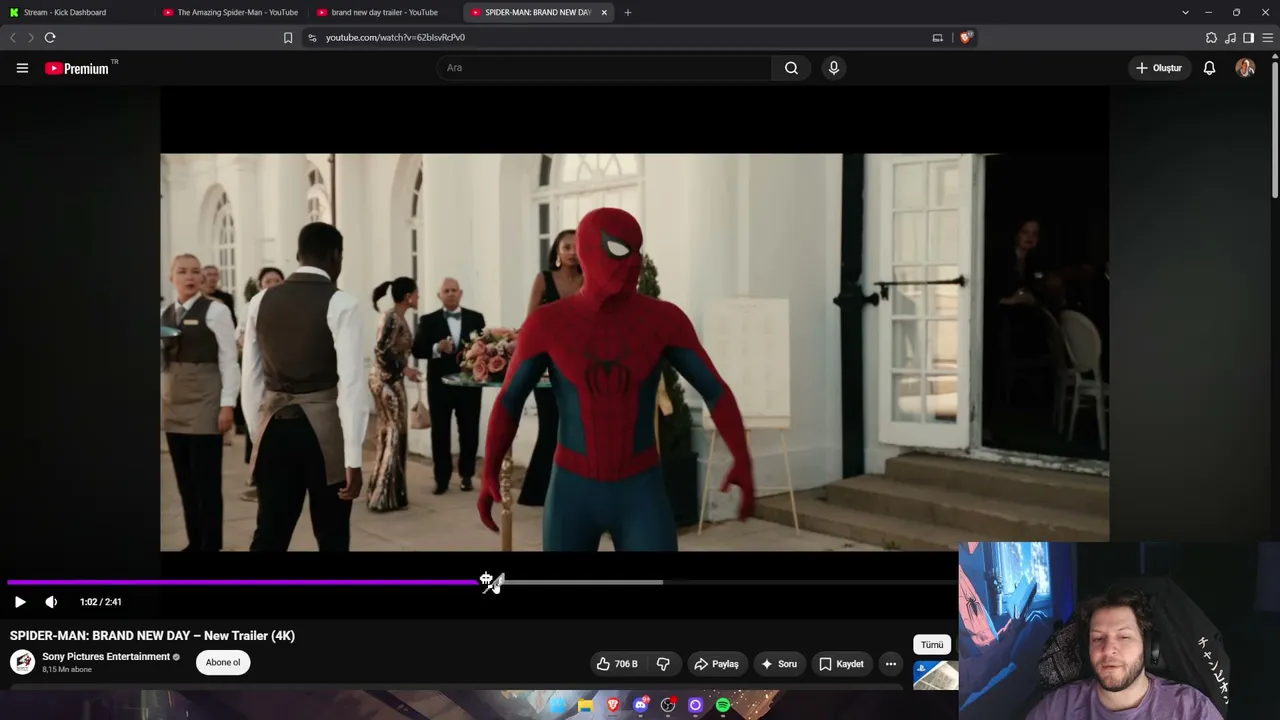Viewport: 1280px width, 720px height.
Task: Start voice search with the microphone
Action: [834, 68]
